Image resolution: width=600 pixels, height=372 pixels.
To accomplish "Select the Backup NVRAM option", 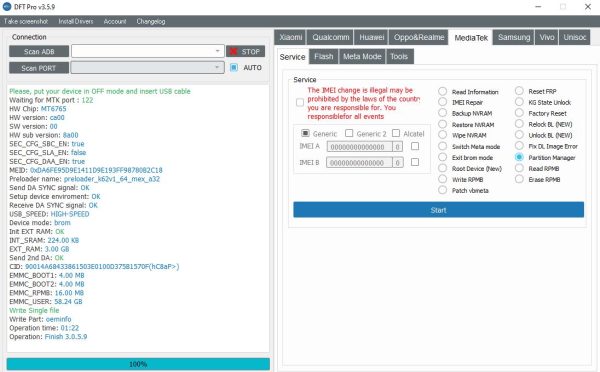I will (x=442, y=113).
